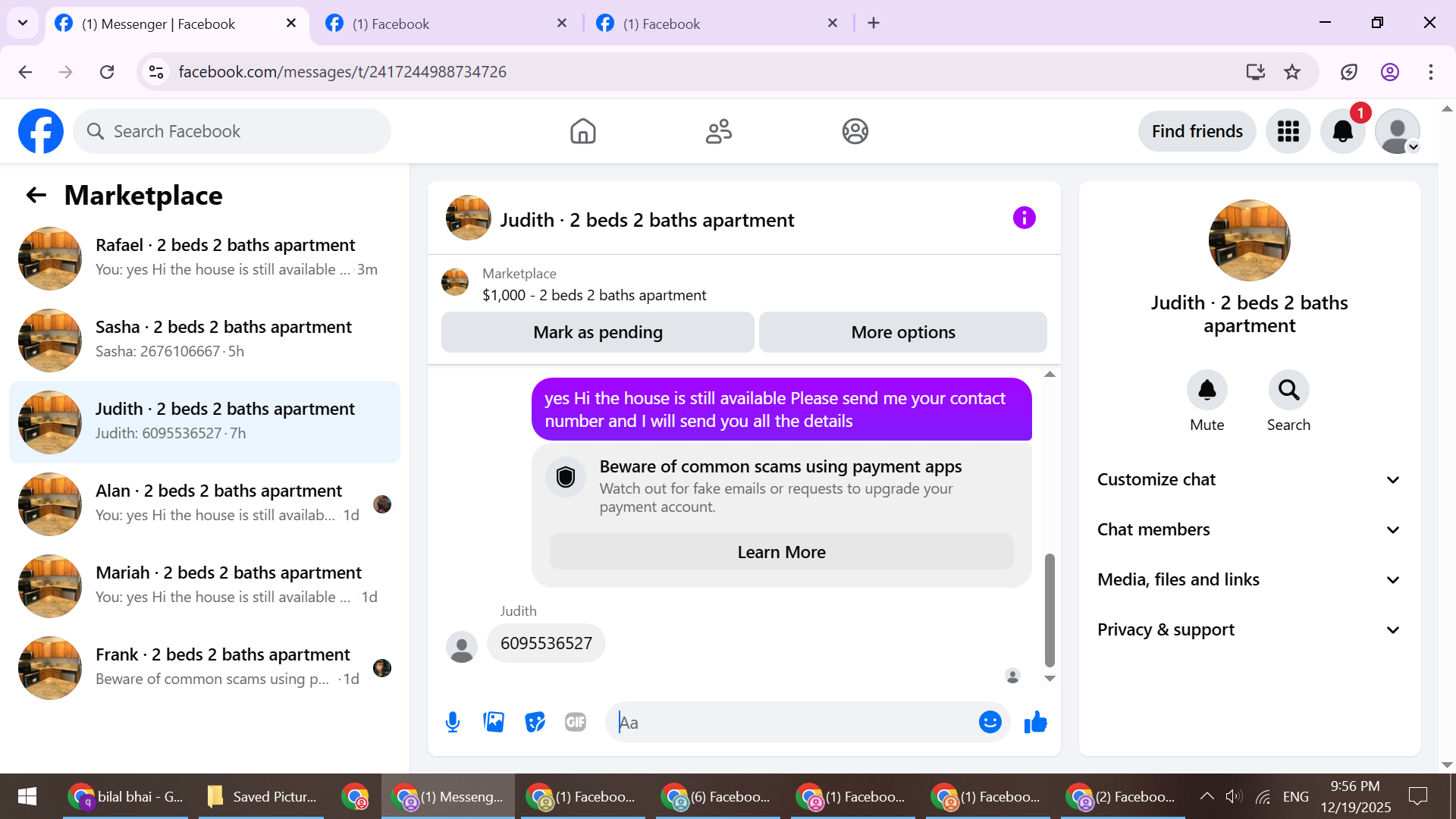Open conversation information purple icon

(x=1024, y=218)
